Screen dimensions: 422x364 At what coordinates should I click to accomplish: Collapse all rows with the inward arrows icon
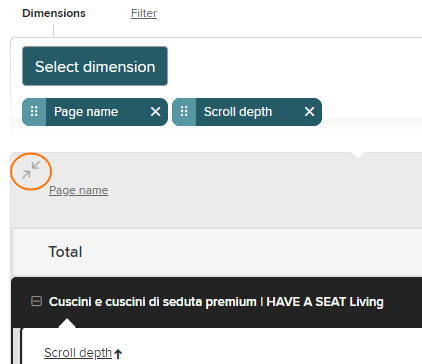pos(31,170)
